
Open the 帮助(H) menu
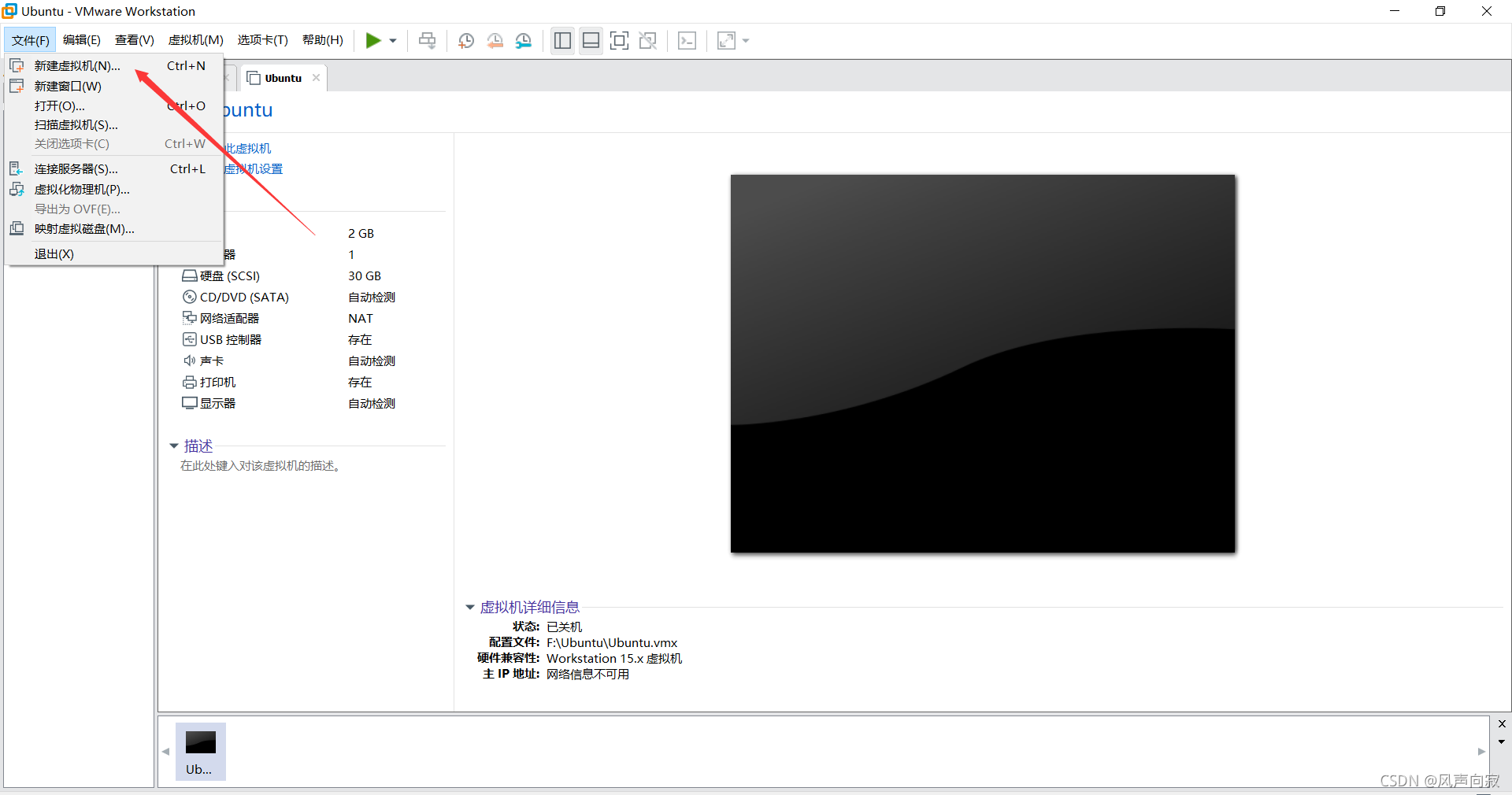tap(323, 40)
